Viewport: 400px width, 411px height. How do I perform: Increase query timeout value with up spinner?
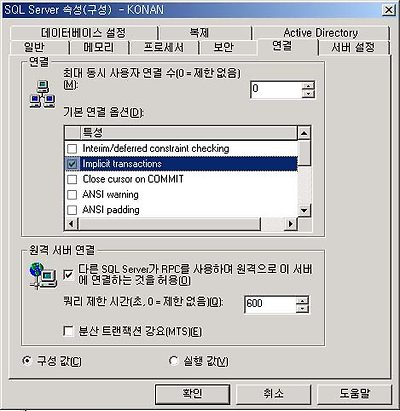(x=302, y=301)
